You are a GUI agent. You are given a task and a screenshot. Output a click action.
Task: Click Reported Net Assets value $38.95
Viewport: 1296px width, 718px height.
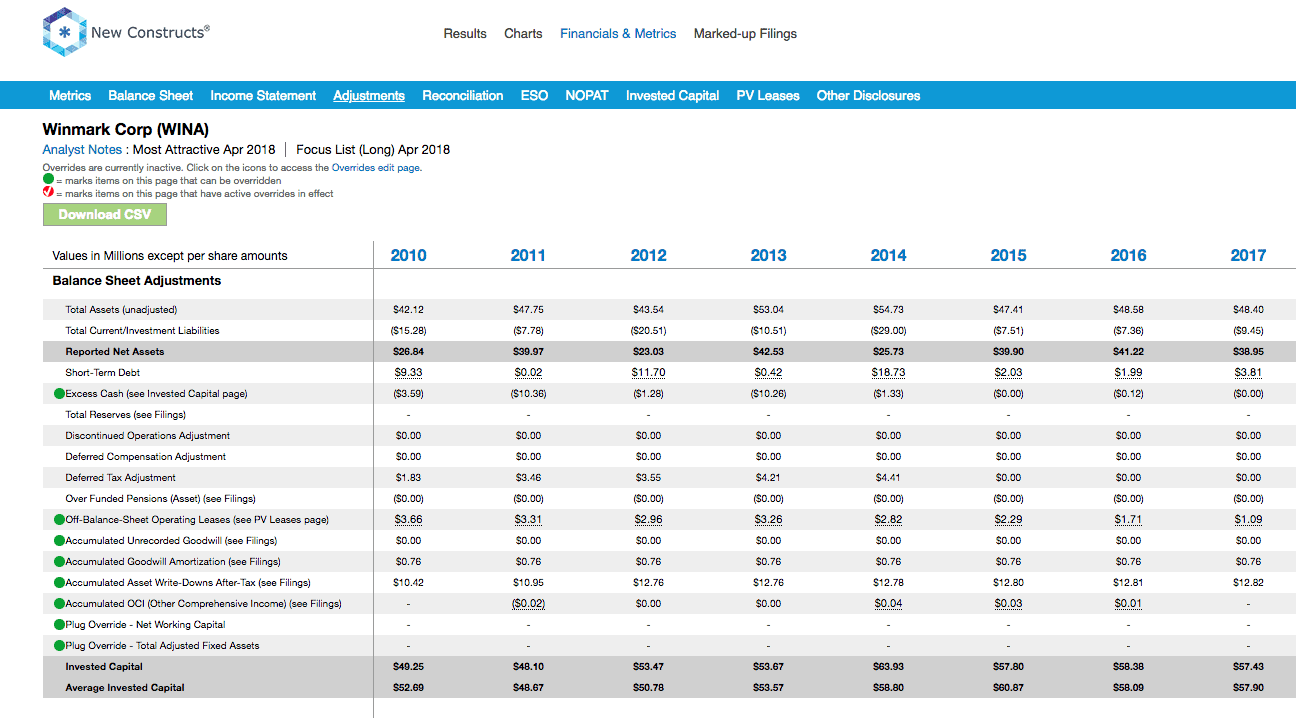(1248, 352)
